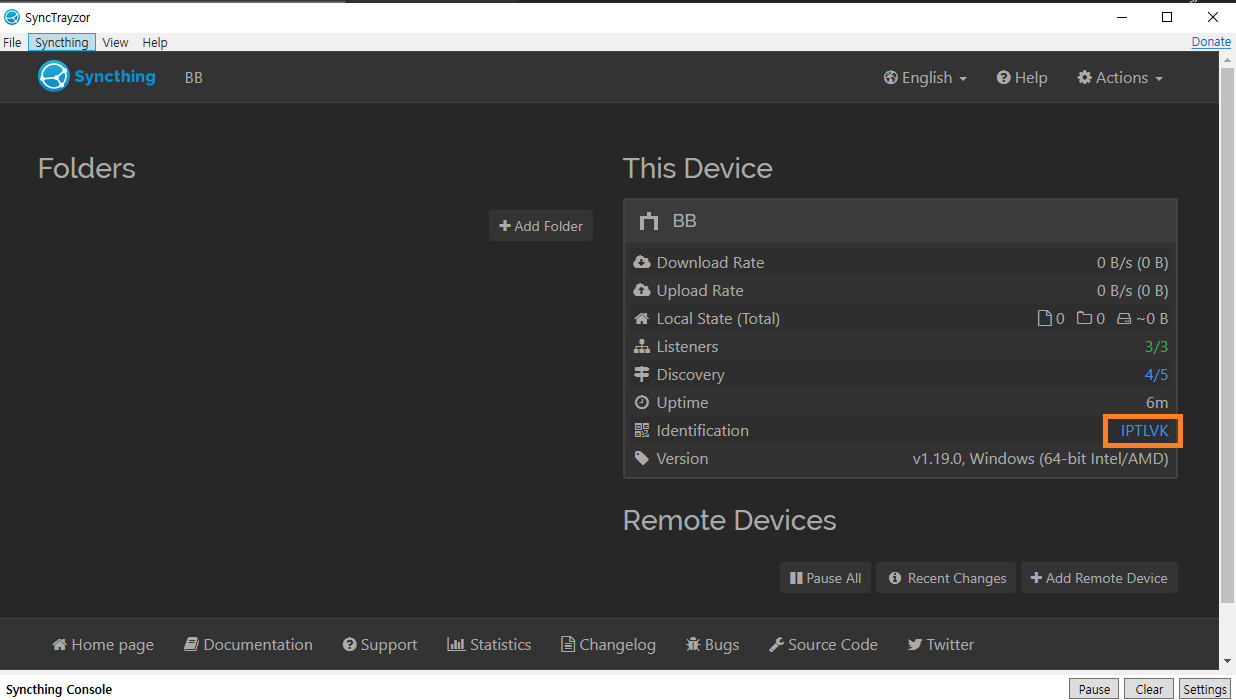
Task: Open the Bugs footer link
Action: pos(713,644)
